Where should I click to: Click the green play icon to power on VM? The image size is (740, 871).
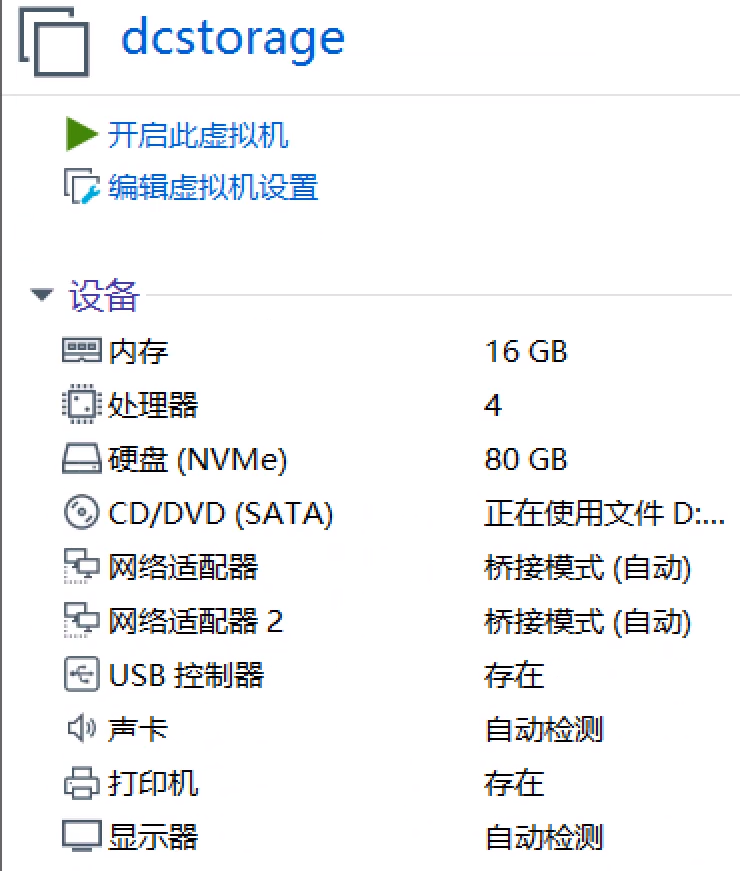click(x=81, y=134)
